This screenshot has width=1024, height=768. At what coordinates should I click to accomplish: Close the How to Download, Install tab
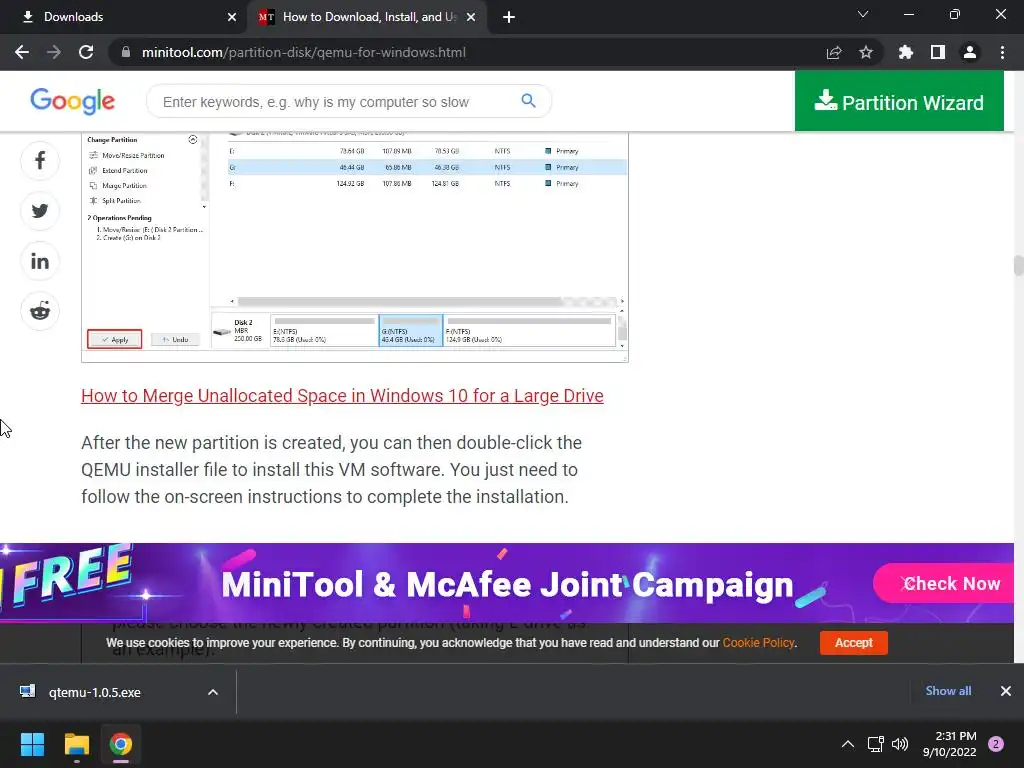471,17
